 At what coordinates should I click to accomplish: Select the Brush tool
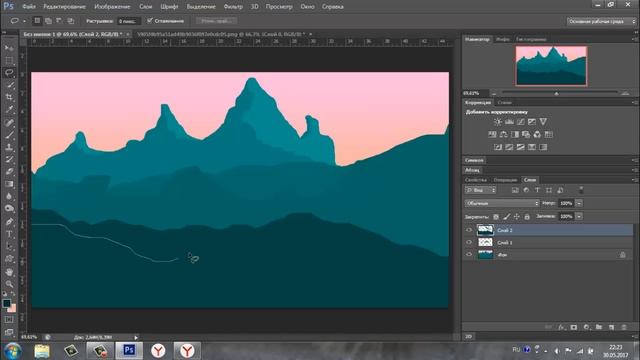[9, 135]
